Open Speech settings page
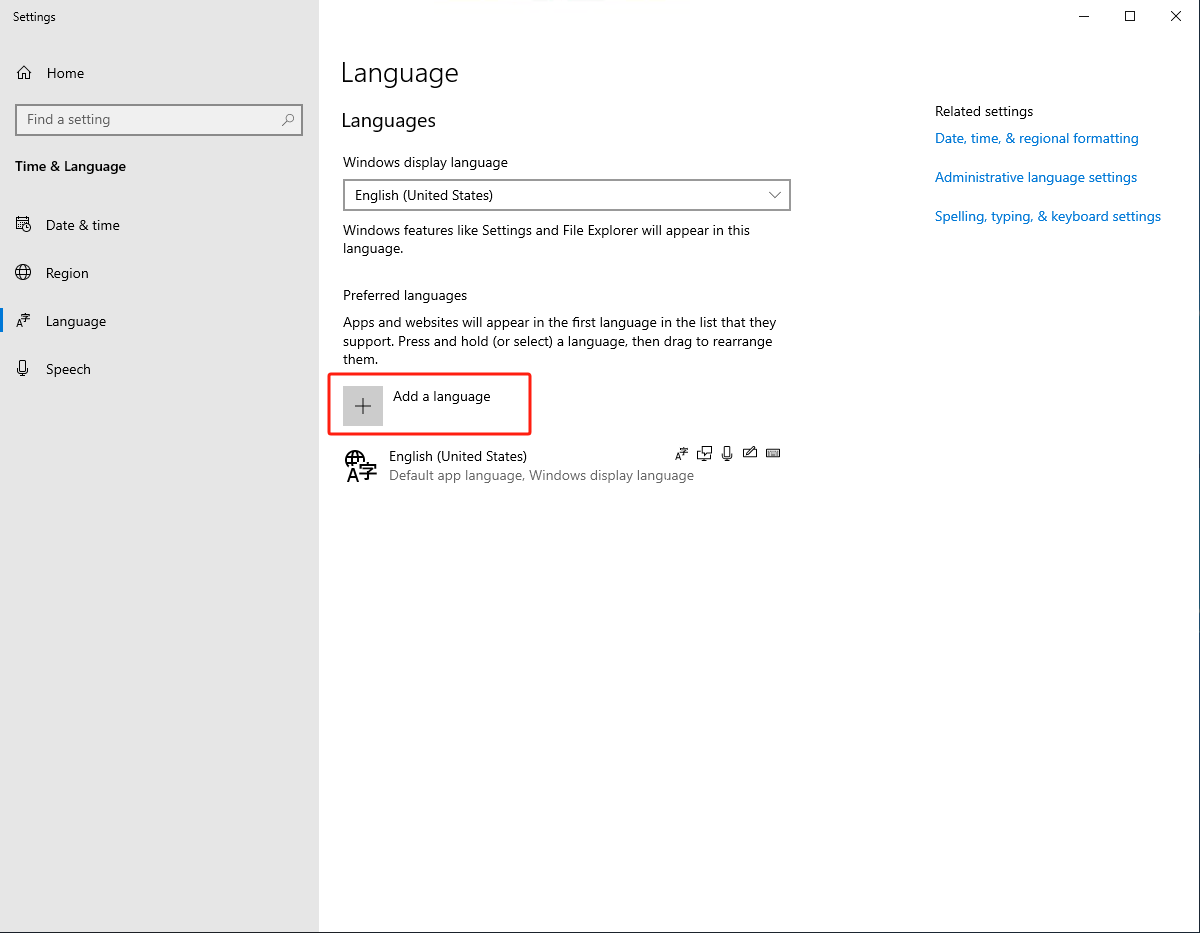The height and width of the screenshot is (933, 1200). 159,369
